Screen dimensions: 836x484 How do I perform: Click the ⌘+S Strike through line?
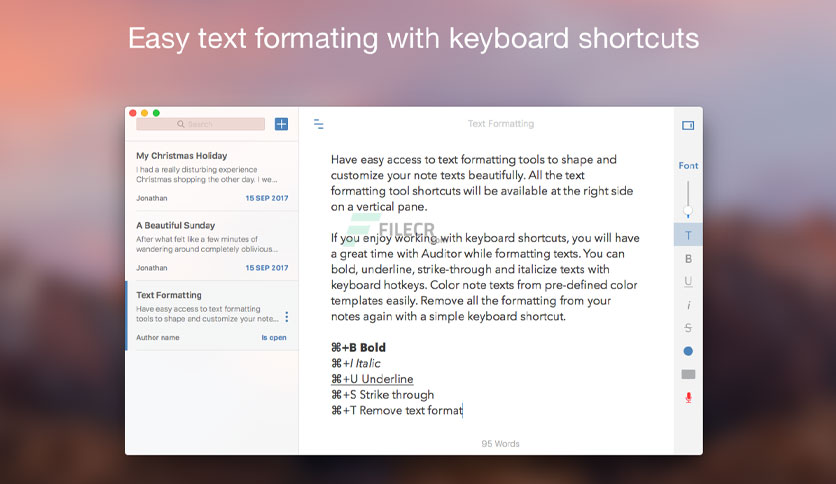382,395
